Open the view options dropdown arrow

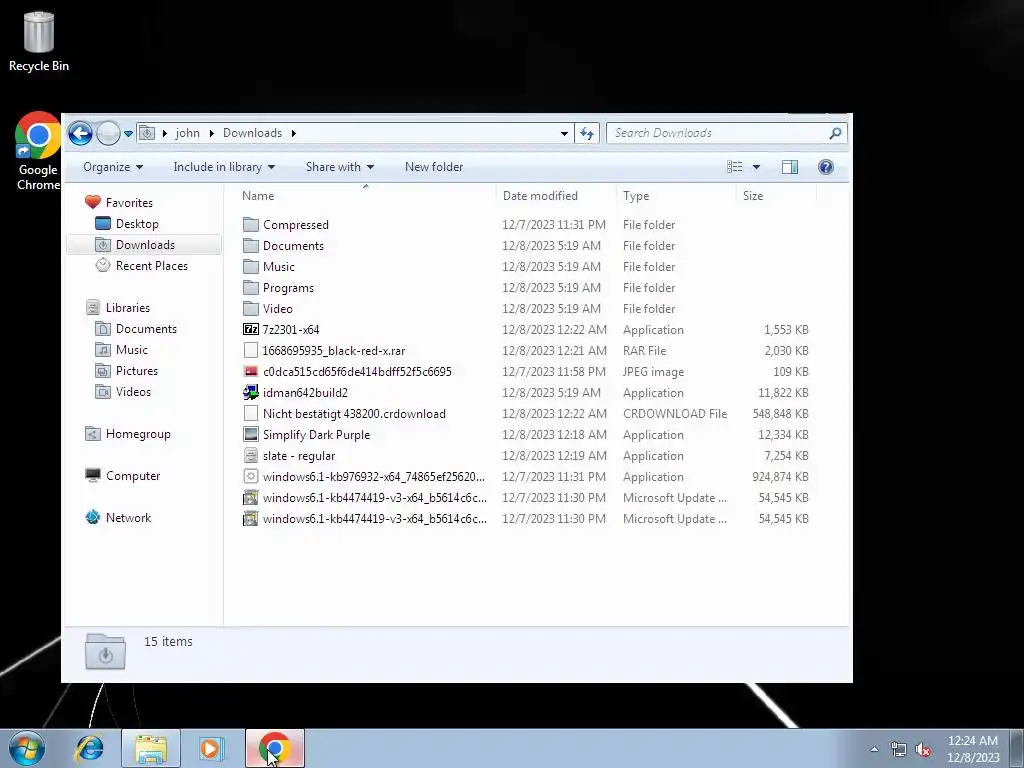pyautogui.click(x=756, y=167)
